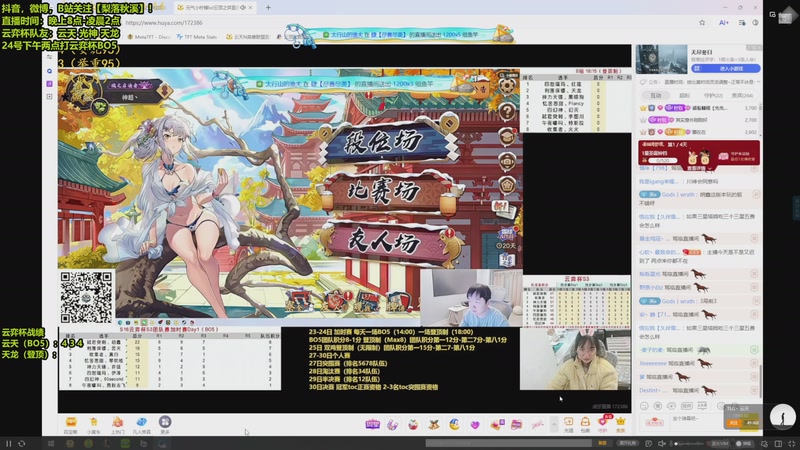Image resolution: width=800 pixels, height=450 pixels.
Task: Select the purple heart gift icon
Action: click(475, 424)
